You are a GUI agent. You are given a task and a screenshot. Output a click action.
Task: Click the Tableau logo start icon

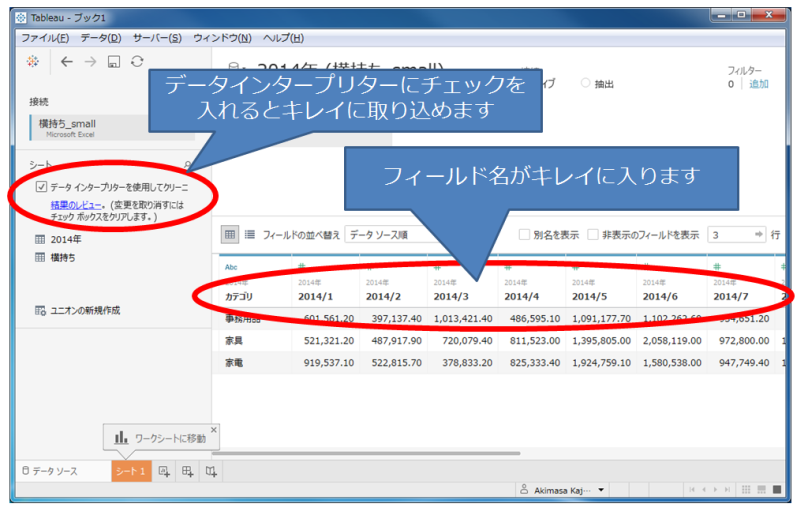click(33, 62)
